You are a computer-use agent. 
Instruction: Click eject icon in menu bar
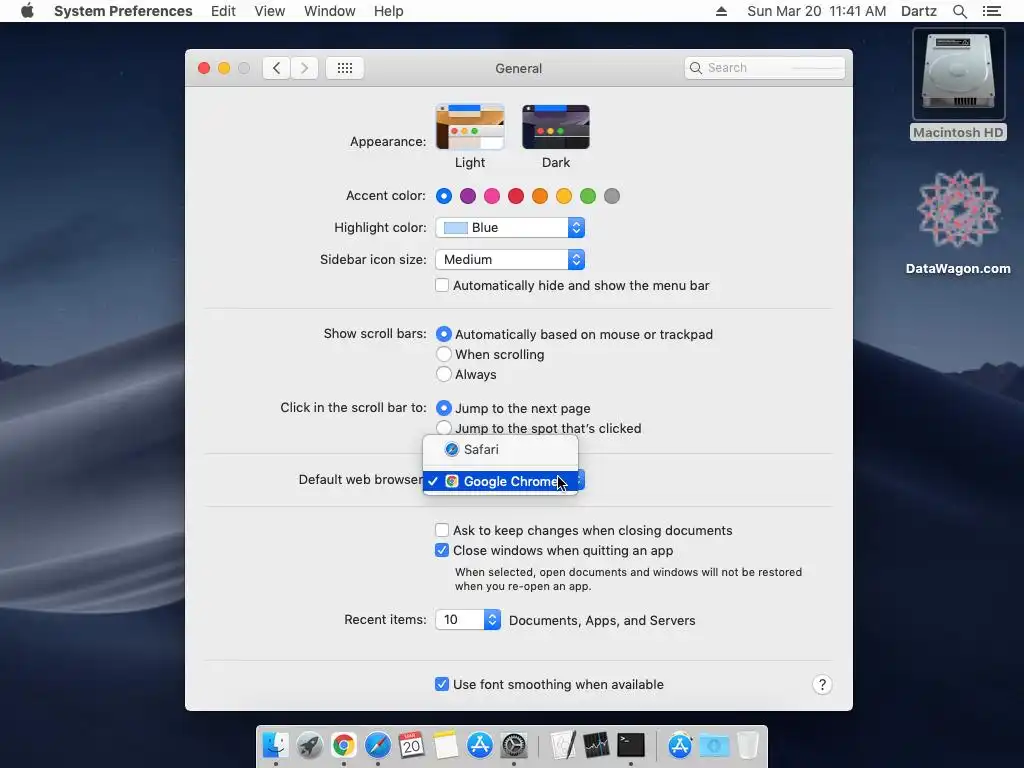721,11
